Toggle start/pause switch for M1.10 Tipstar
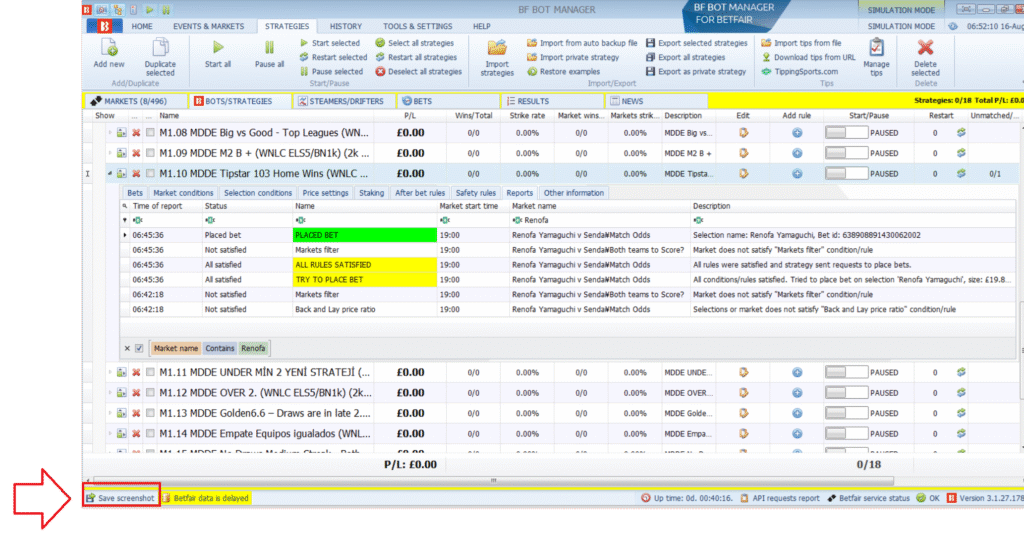1024x535 pixels. click(846, 174)
